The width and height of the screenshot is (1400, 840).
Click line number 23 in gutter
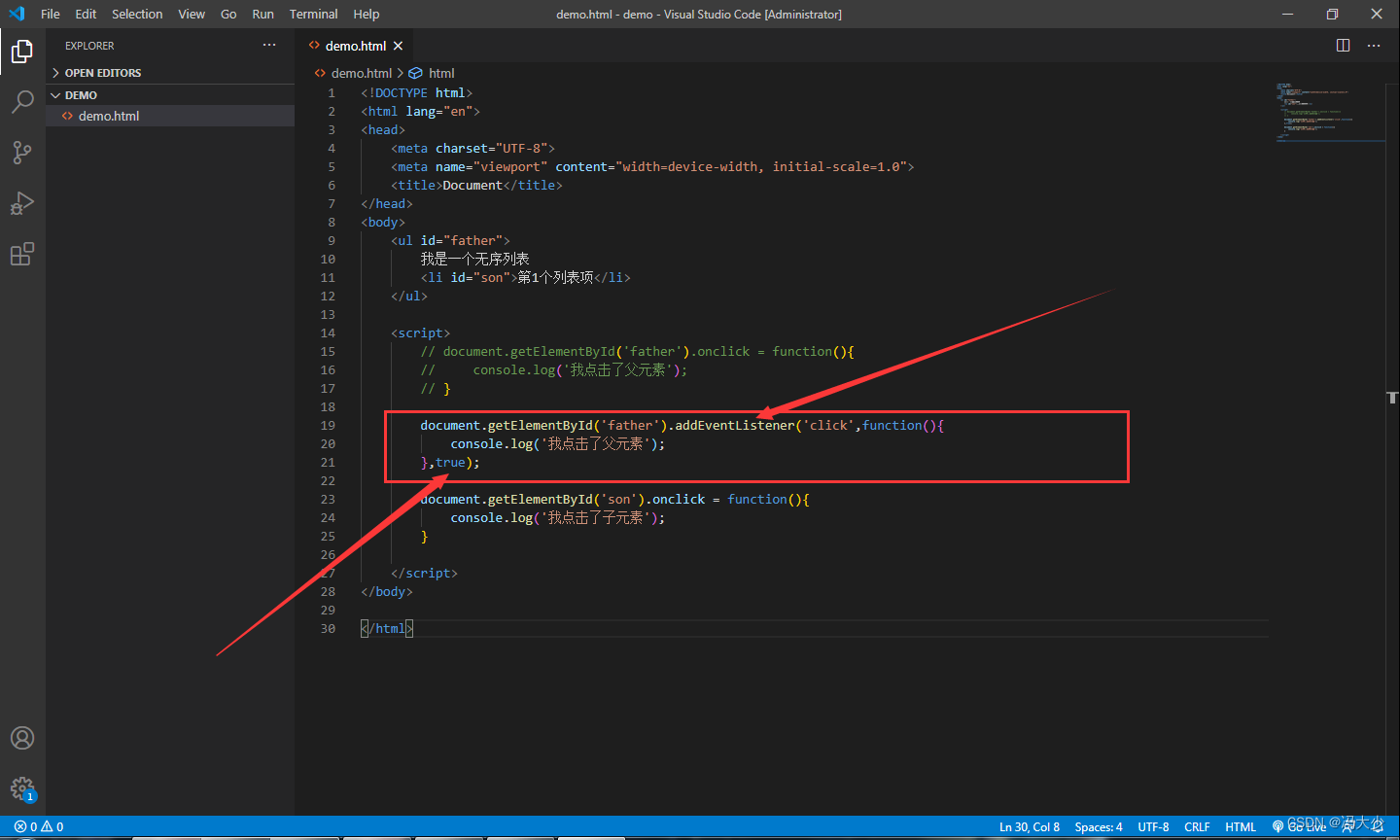[328, 499]
